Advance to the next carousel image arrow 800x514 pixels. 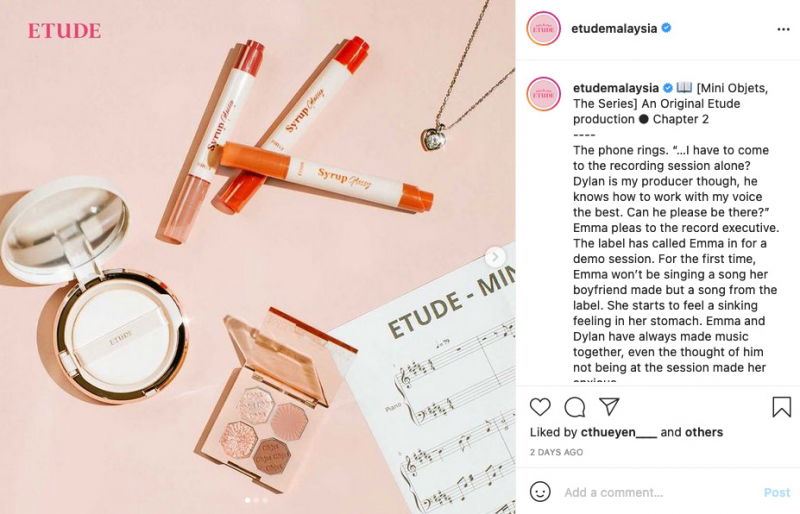point(494,257)
